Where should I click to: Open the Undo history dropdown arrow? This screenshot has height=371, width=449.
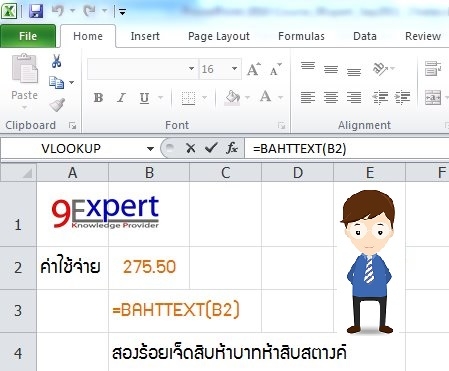point(72,11)
